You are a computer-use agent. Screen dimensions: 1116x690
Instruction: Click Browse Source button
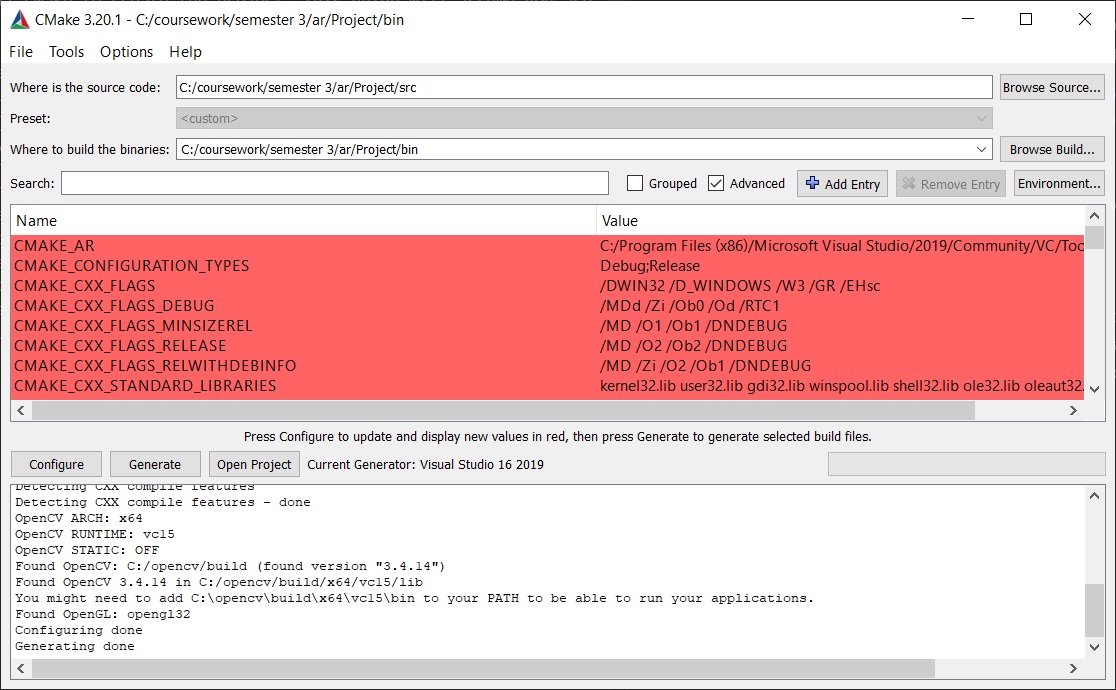[1052, 87]
